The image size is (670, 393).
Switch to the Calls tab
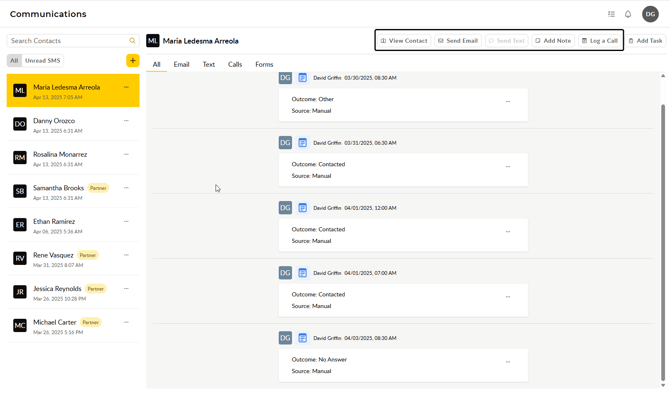235,65
